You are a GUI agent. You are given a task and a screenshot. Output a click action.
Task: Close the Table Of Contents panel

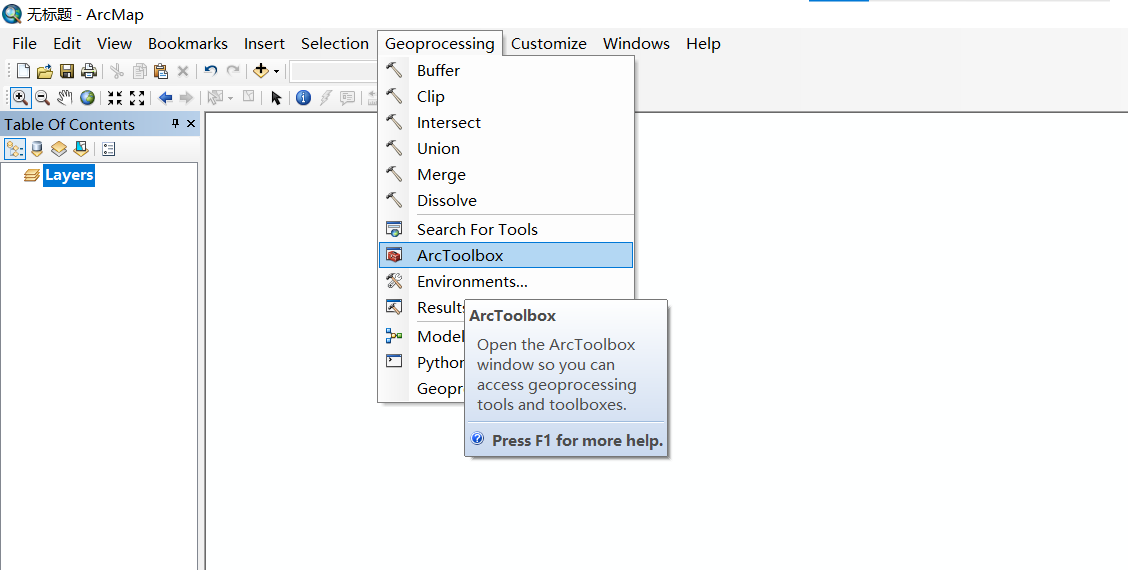point(191,124)
